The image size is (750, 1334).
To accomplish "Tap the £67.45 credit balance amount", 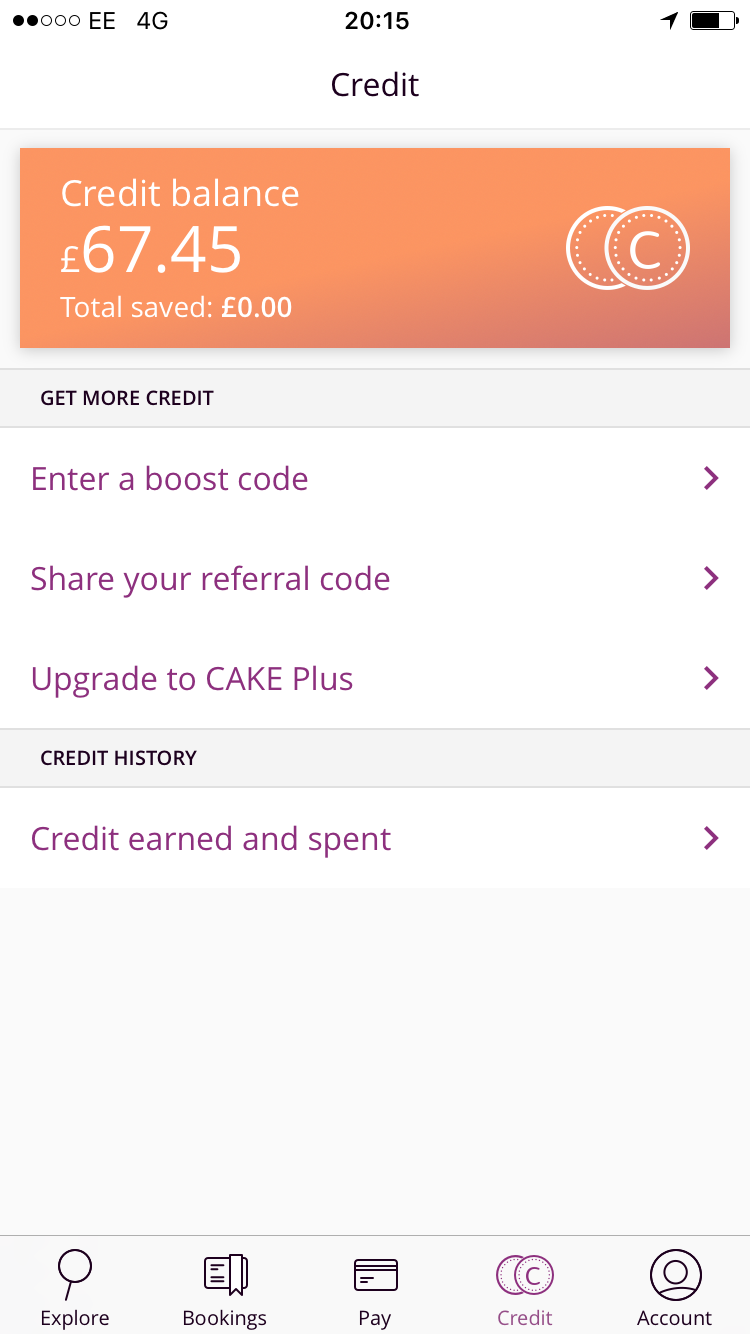I will (152, 250).
